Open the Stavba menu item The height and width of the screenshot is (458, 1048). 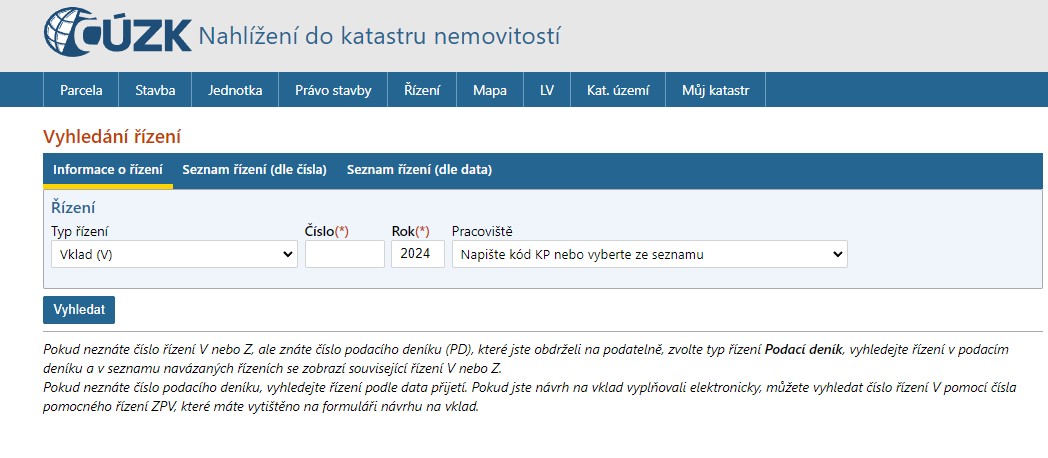click(x=155, y=90)
